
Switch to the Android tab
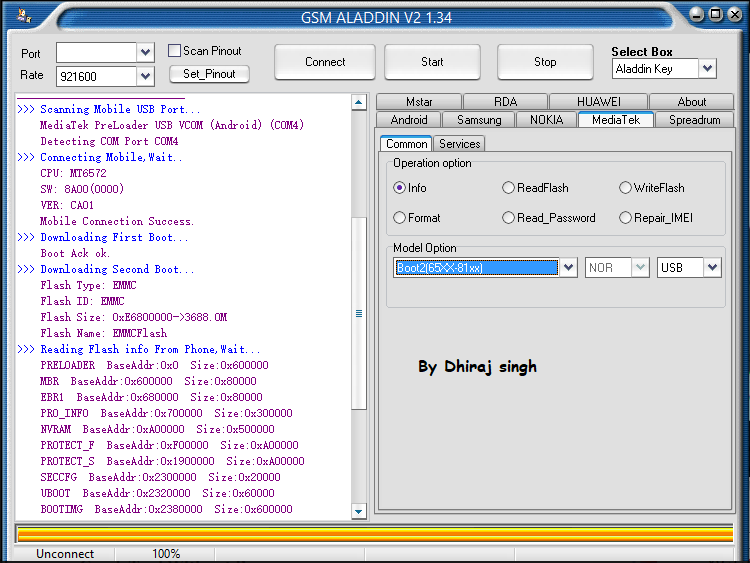[409, 120]
